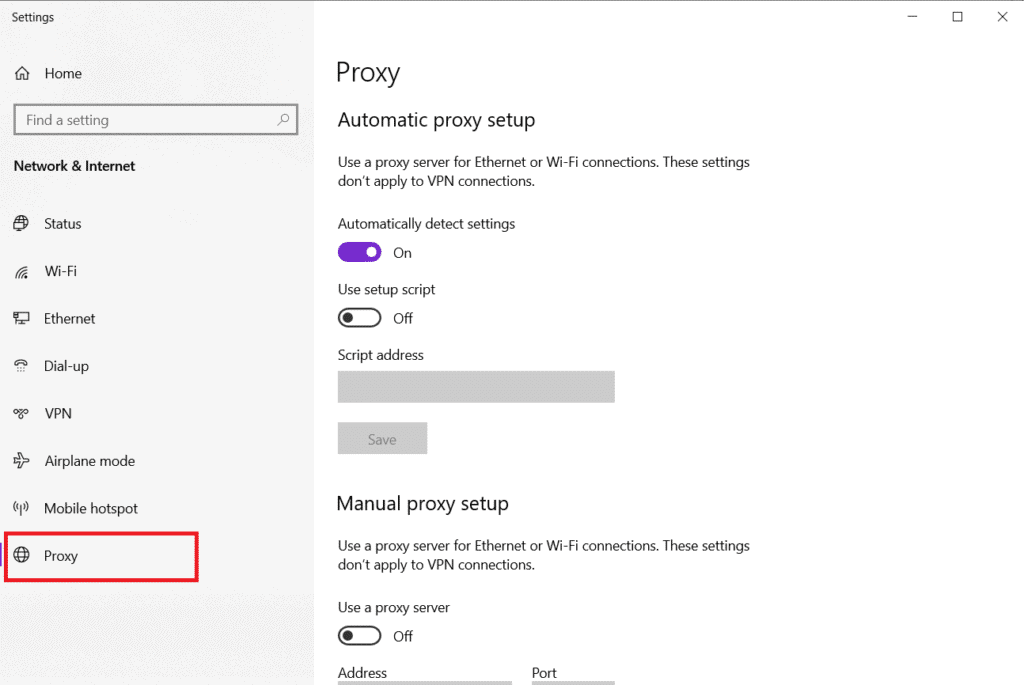Viewport: 1024px width, 685px height.
Task: Turn on Use a proxy server
Action: pos(359,635)
